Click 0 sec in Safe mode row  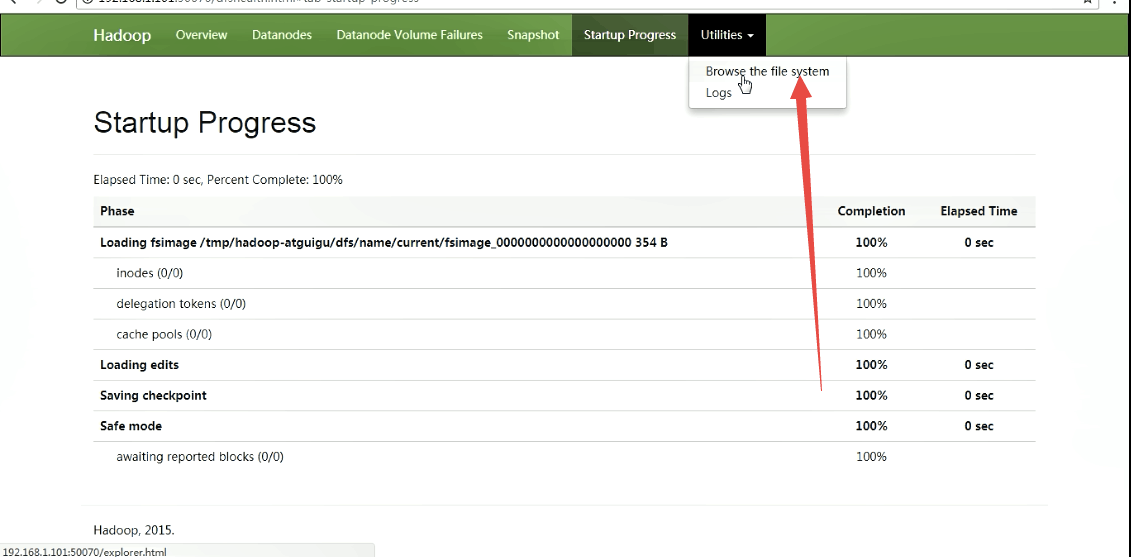pyautogui.click(x=979, y=426)
